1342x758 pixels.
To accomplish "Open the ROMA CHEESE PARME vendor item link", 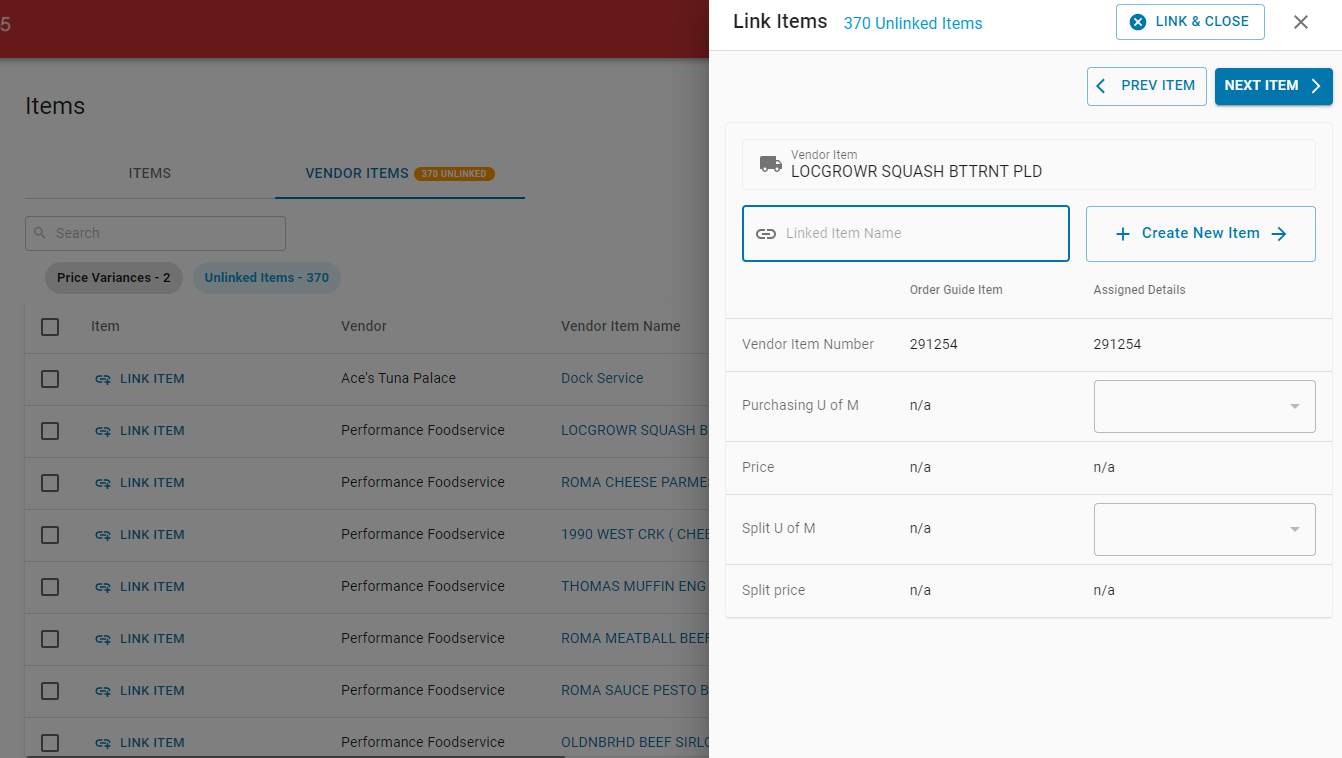I will coord(635,483).
